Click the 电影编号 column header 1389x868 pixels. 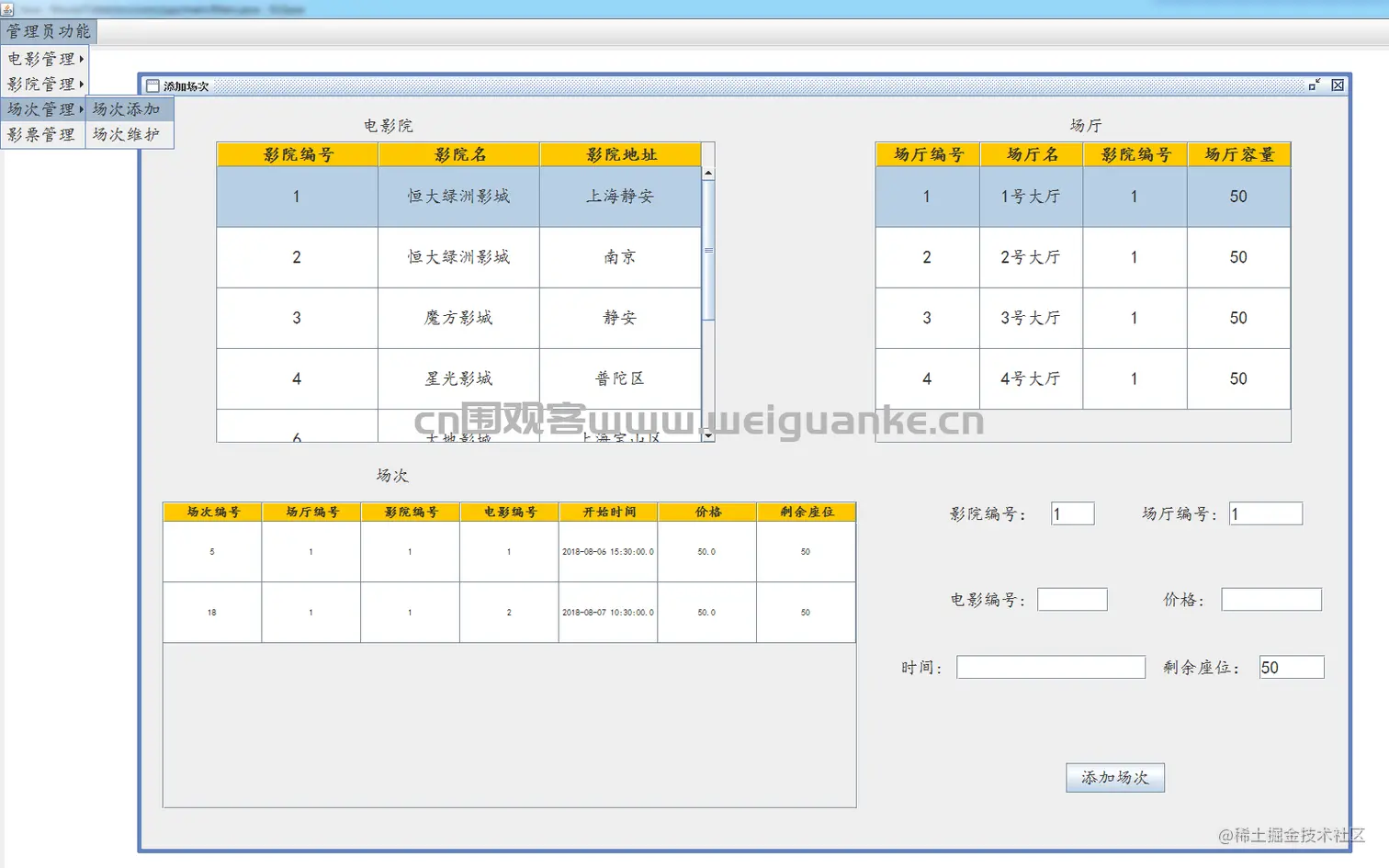tap(510, 512)
